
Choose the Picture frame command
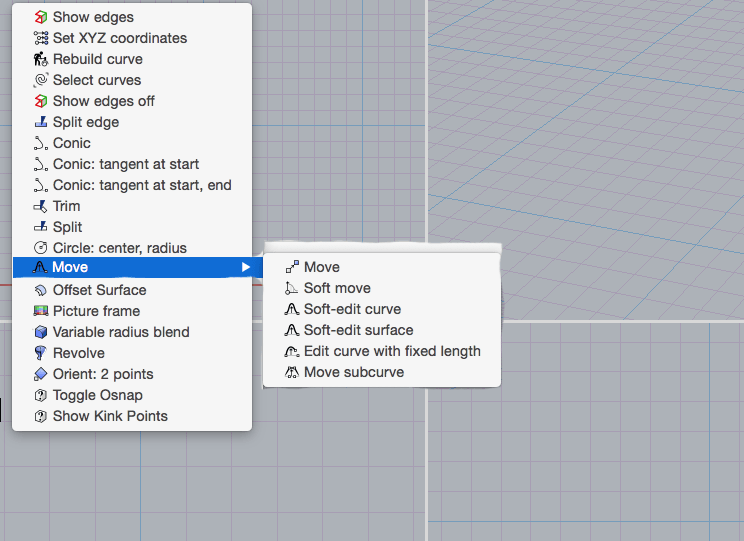[x=132, y=311]
